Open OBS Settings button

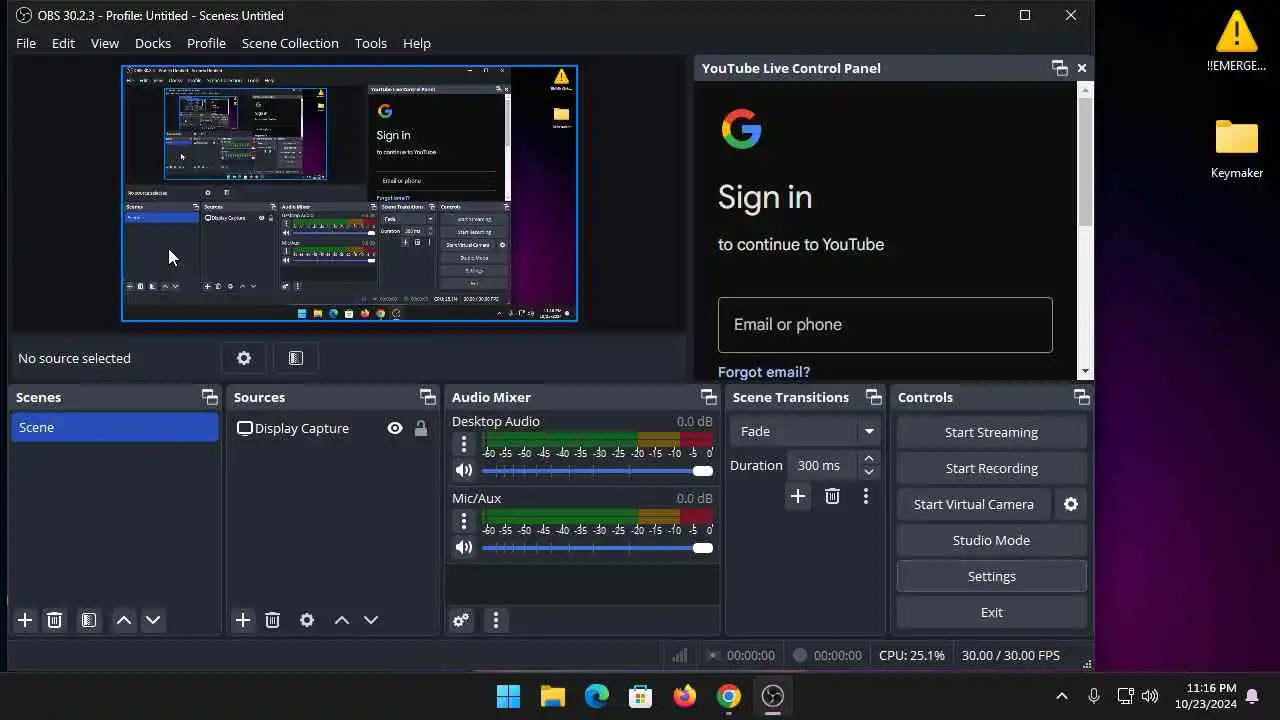coord(991,576)
